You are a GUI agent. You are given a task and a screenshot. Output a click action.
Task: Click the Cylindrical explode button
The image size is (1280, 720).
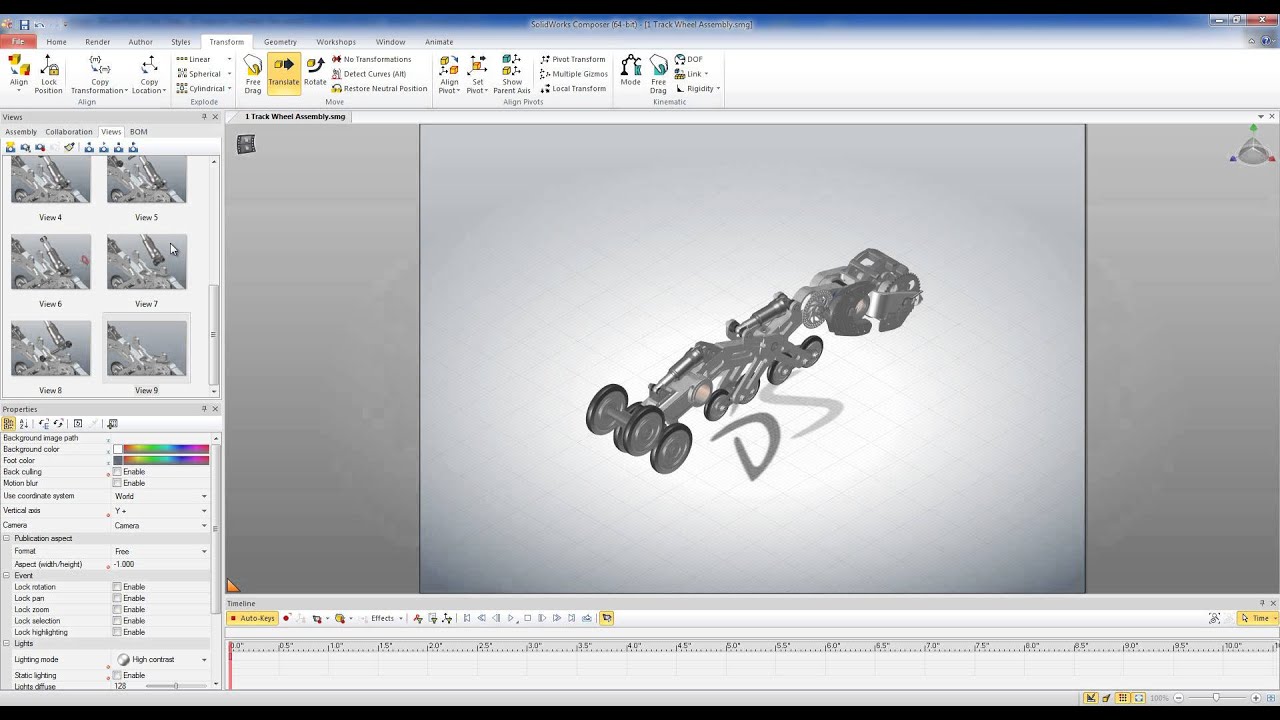click(x=201, y=88)
